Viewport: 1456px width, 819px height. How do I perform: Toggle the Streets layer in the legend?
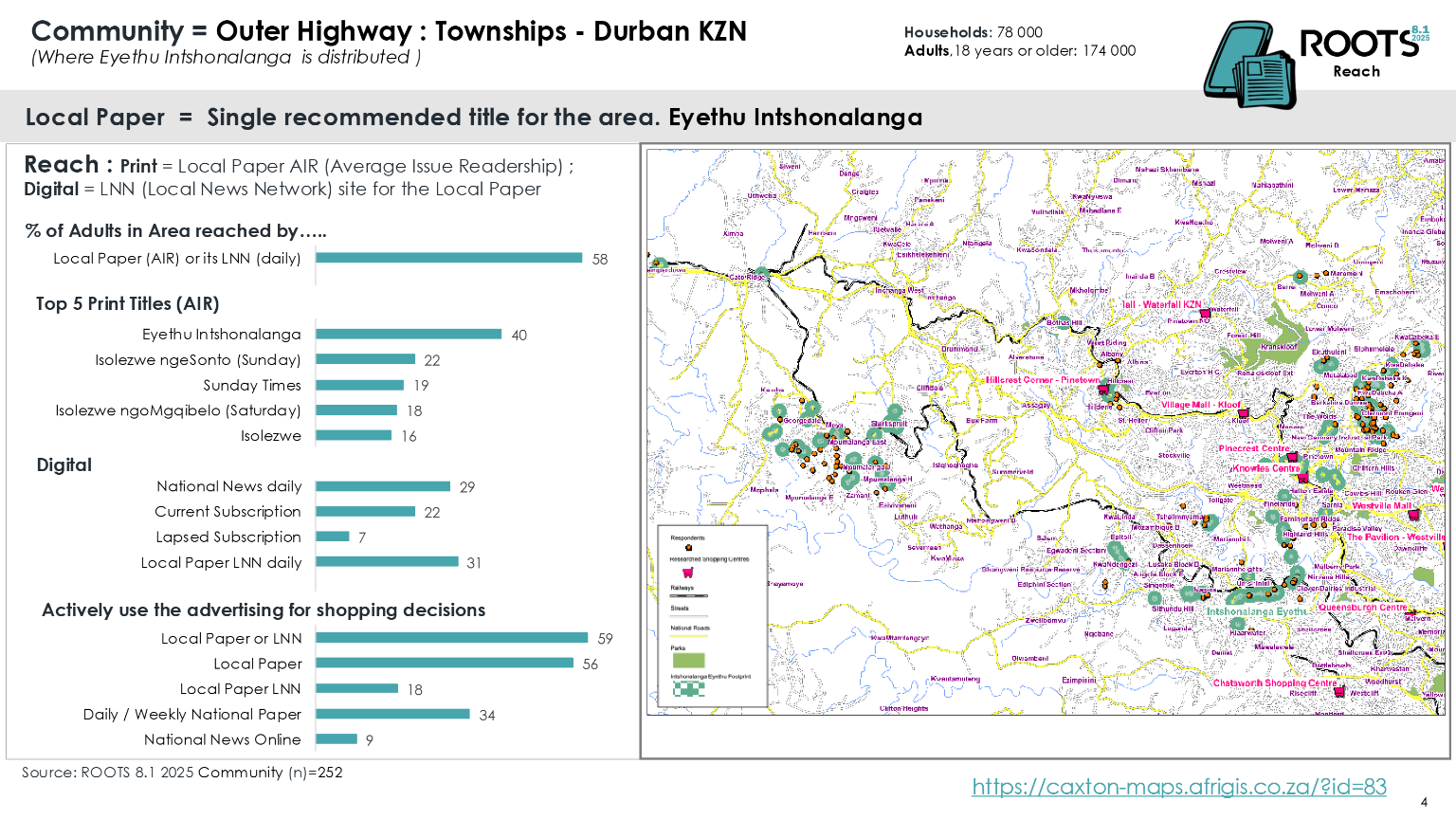click(689, 616)
